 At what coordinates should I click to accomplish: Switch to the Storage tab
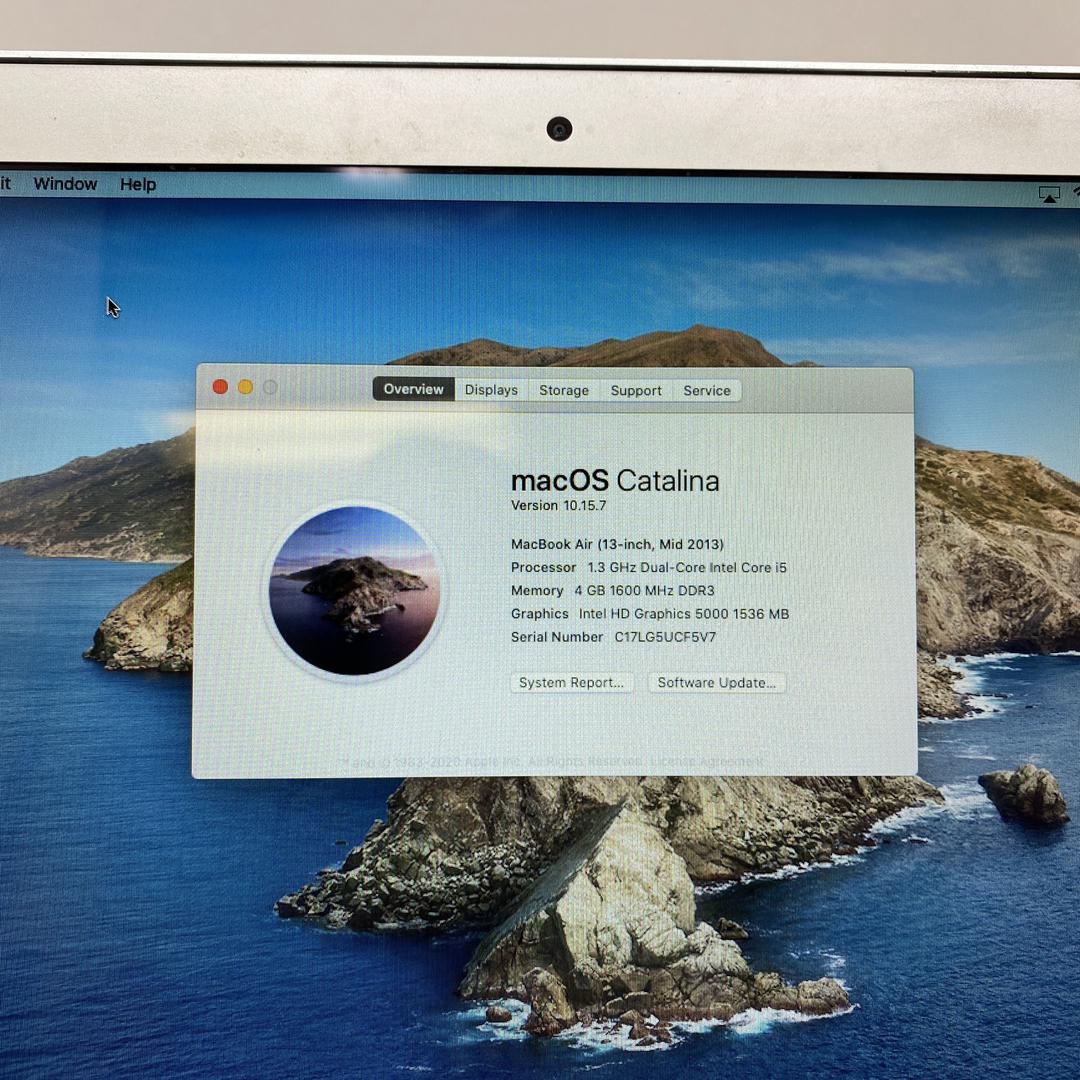[564, 391]
